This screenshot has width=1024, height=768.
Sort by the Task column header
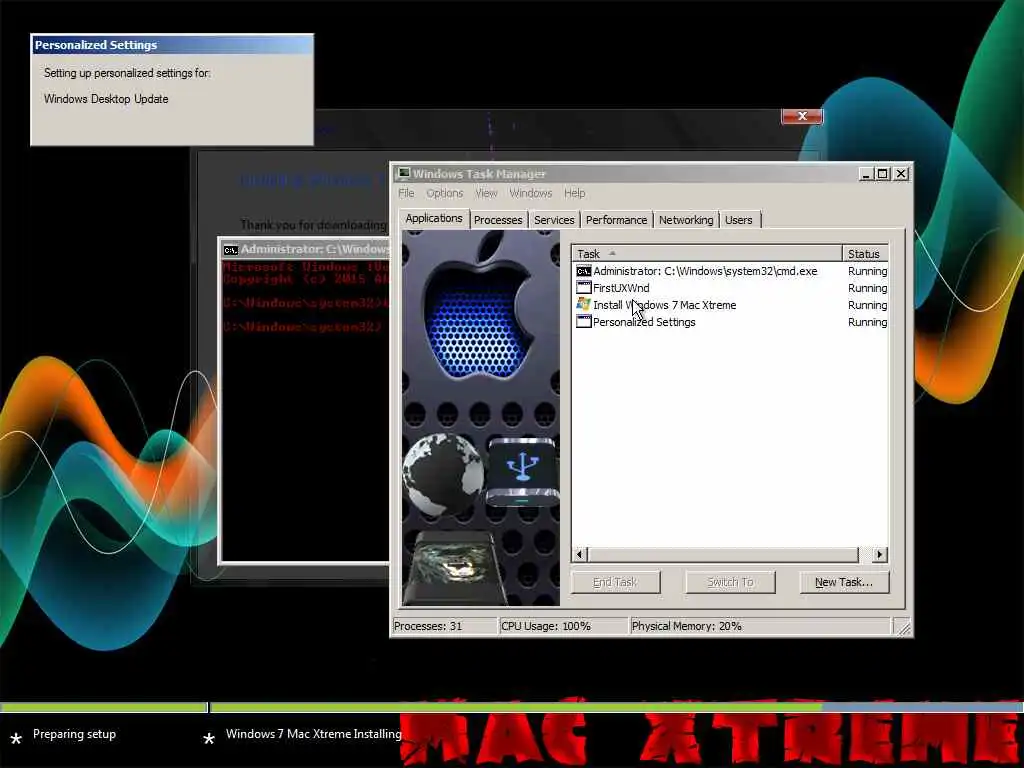[707, 253]
